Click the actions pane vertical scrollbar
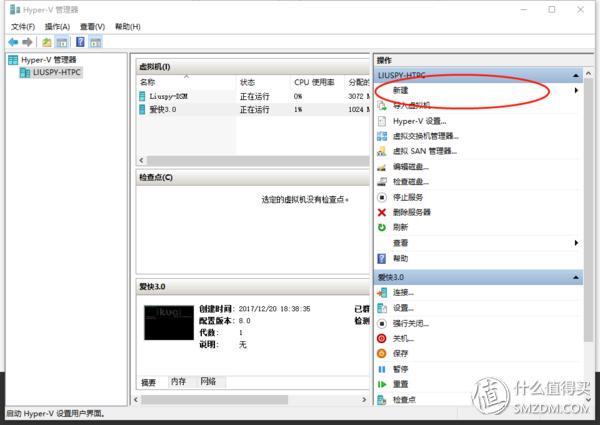 point(589,210)
